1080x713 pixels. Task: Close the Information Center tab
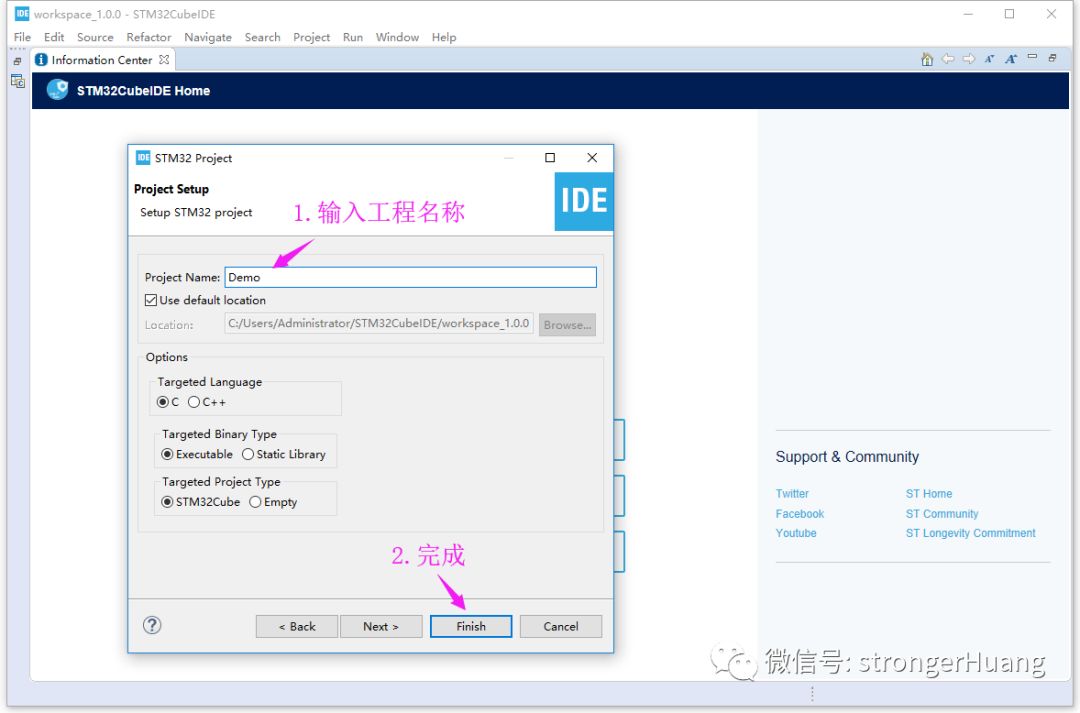tap(164, 60)
